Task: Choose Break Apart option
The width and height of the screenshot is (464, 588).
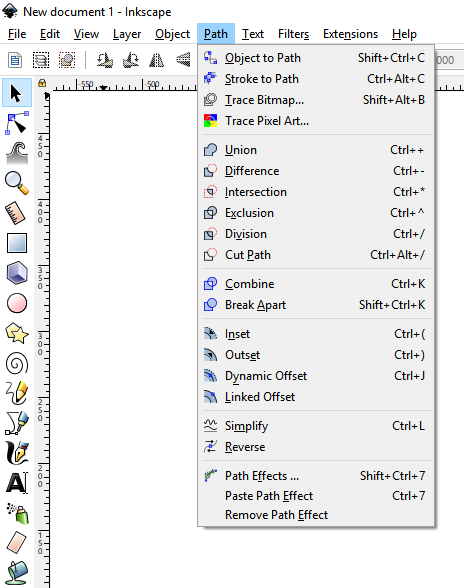Action: click(316, 305)
